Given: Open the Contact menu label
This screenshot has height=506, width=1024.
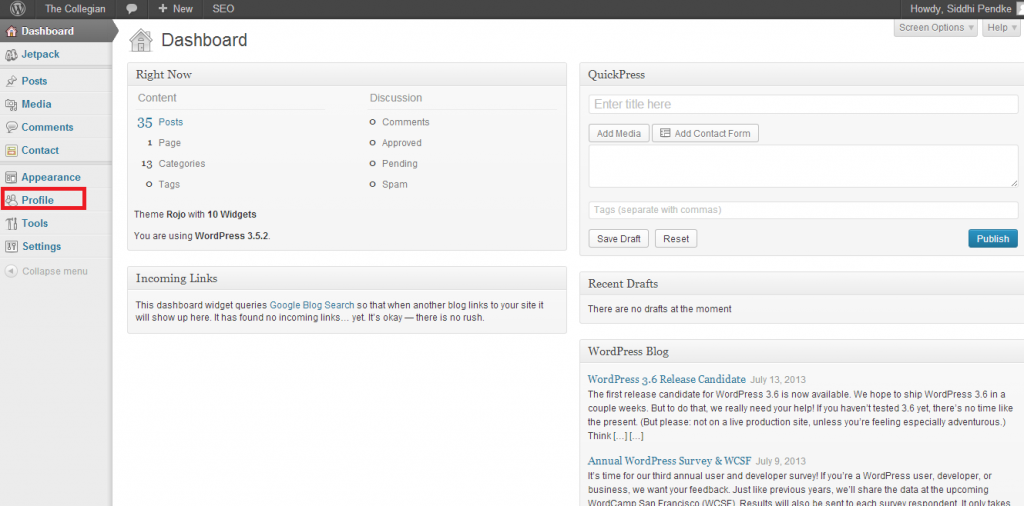Looking at the screenshot, I should 40,150.
